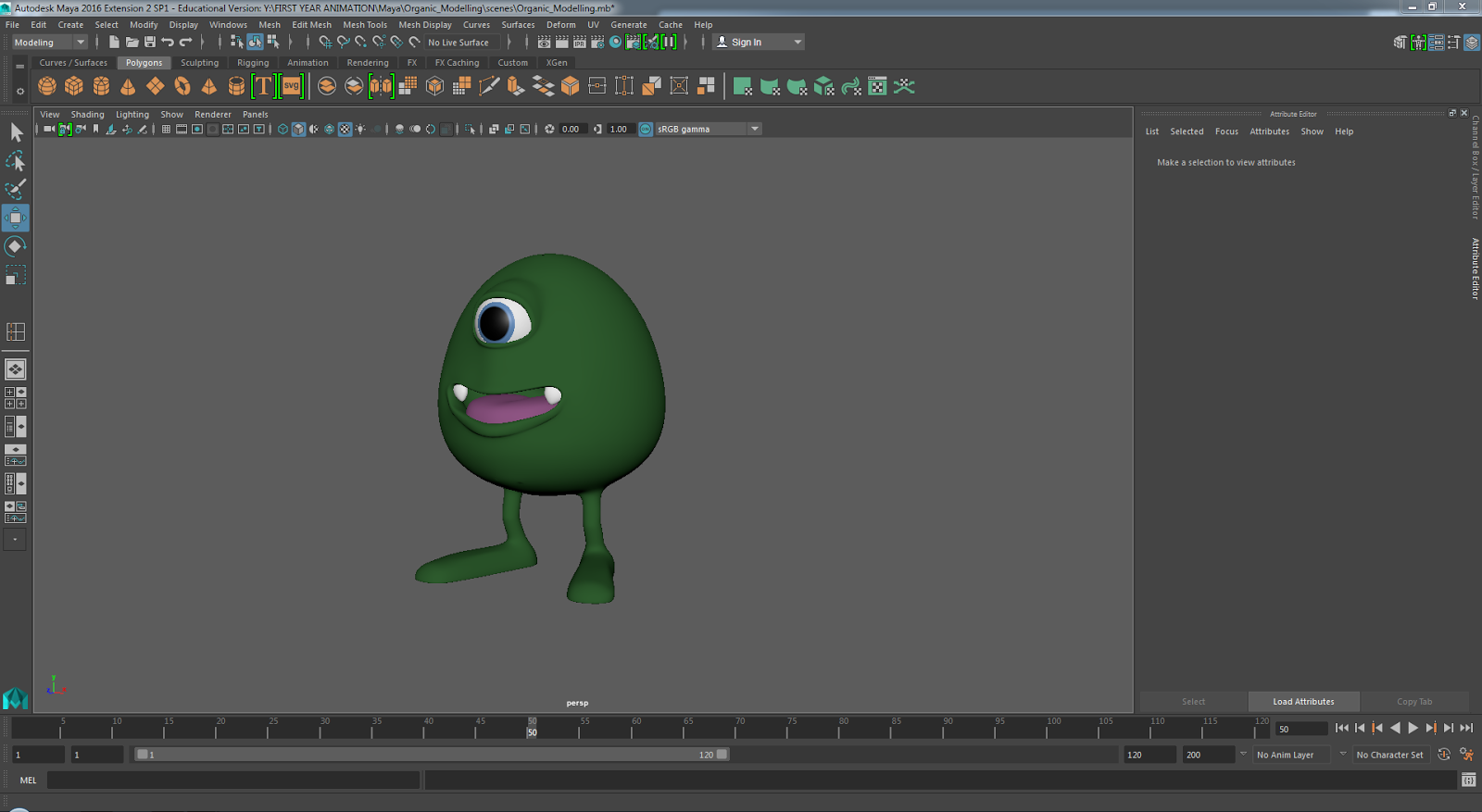1482x812 pixels.
Task: Create a polygon pyramid from the shelf
Action: 209,86
